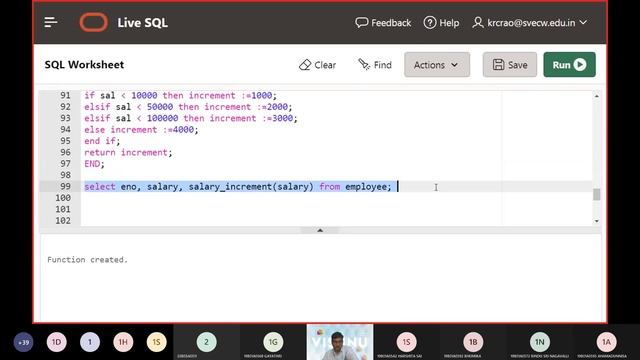The height and width of the screenshot is (360, 640).
Task: Click the 'Function created.' output text
Action: [87, 260]
